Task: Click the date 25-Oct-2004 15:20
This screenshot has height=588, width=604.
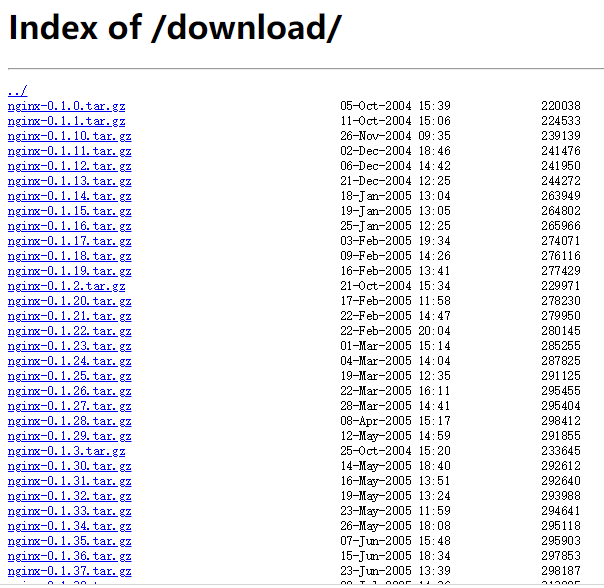Action: [395, 452]
